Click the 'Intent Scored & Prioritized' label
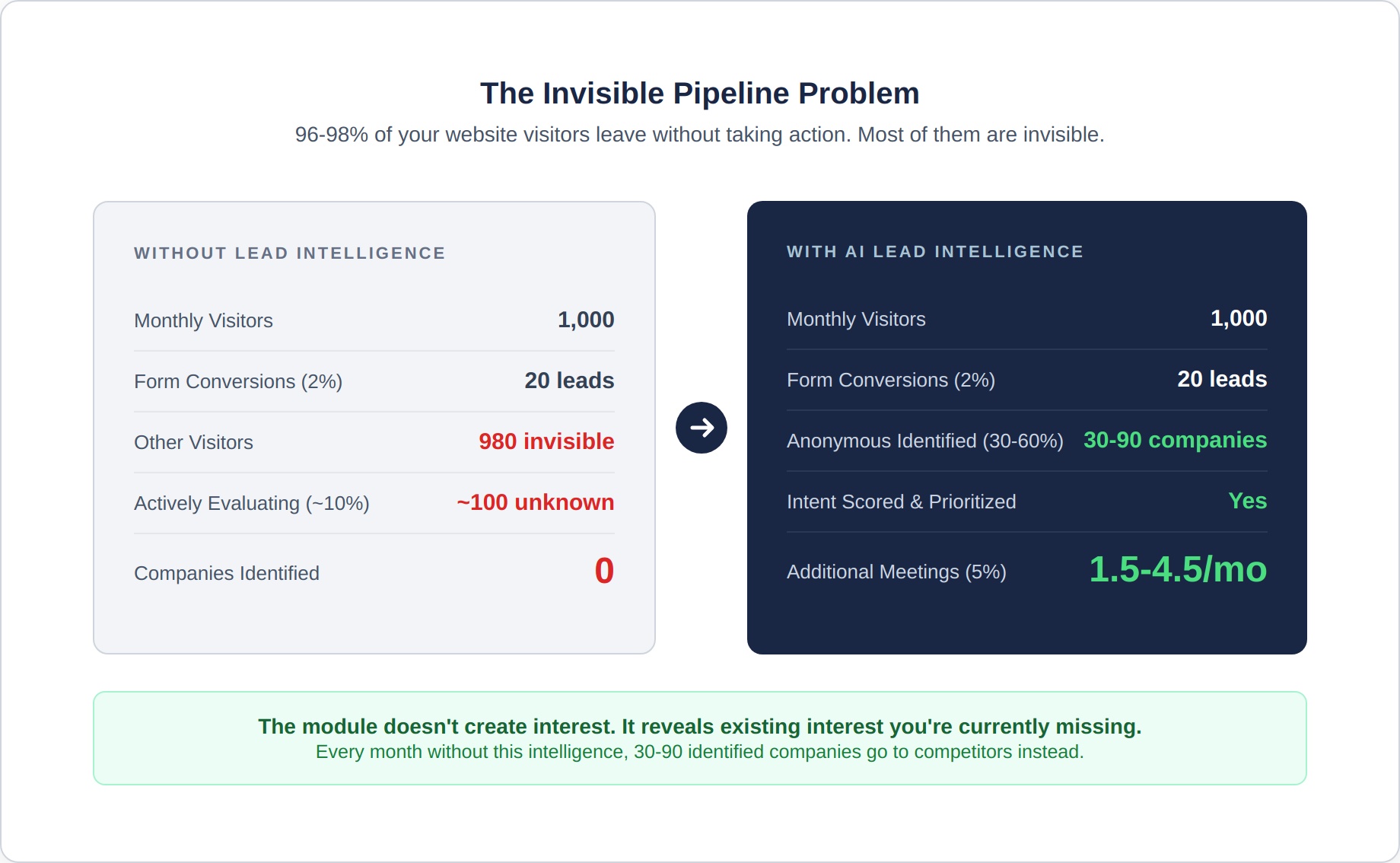Viewport: 1400px width, 863px height. pyautogui.click(x=901, y=502)
